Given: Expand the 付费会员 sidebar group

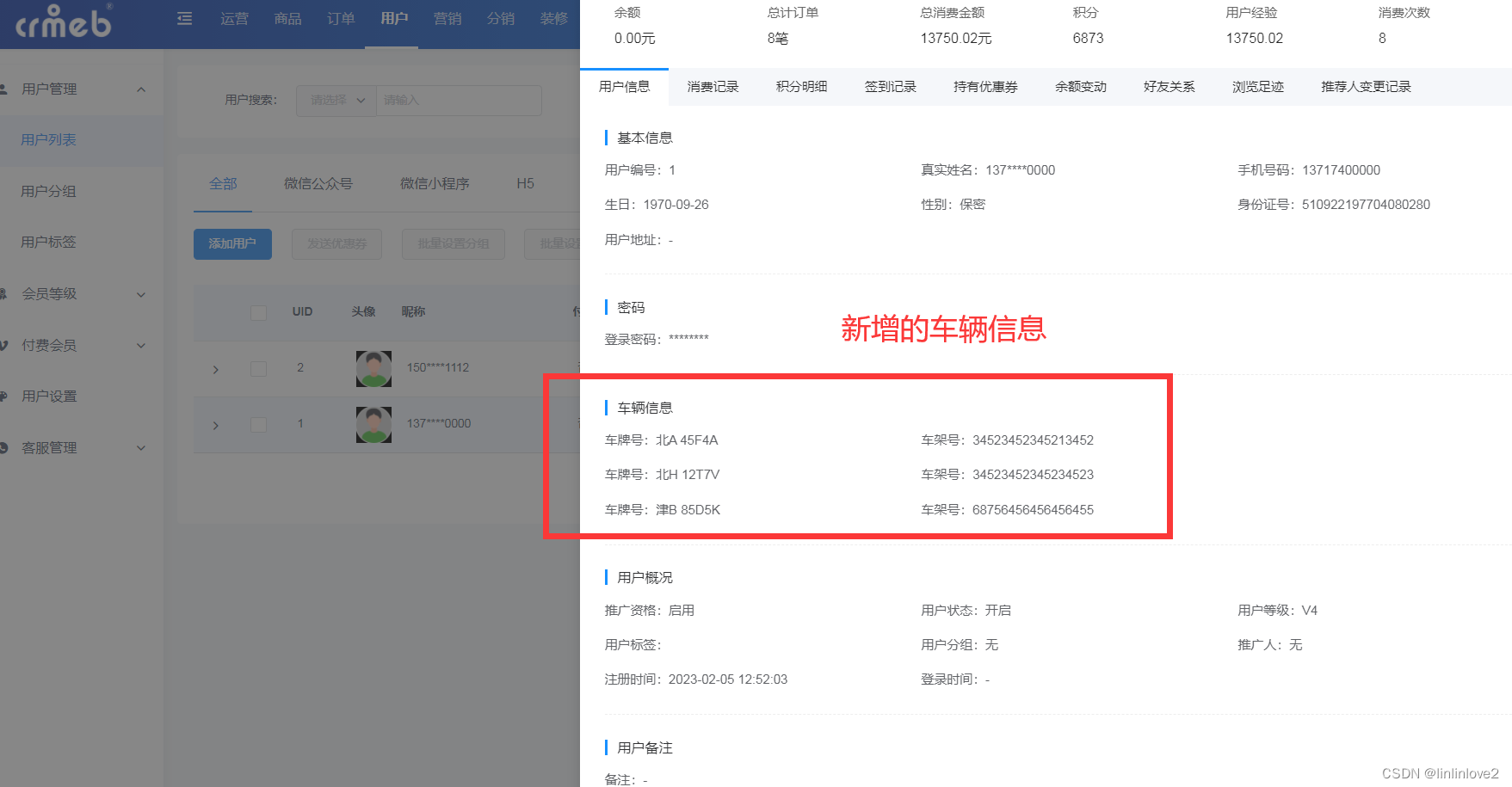Looking at the screenshot, I should click(82, 345).
